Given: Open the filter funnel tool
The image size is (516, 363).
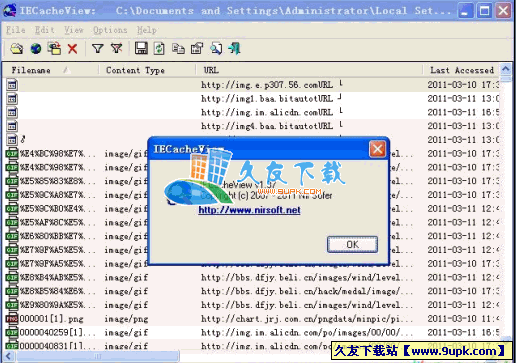Looking at the screenshot, I should (97, 49).
